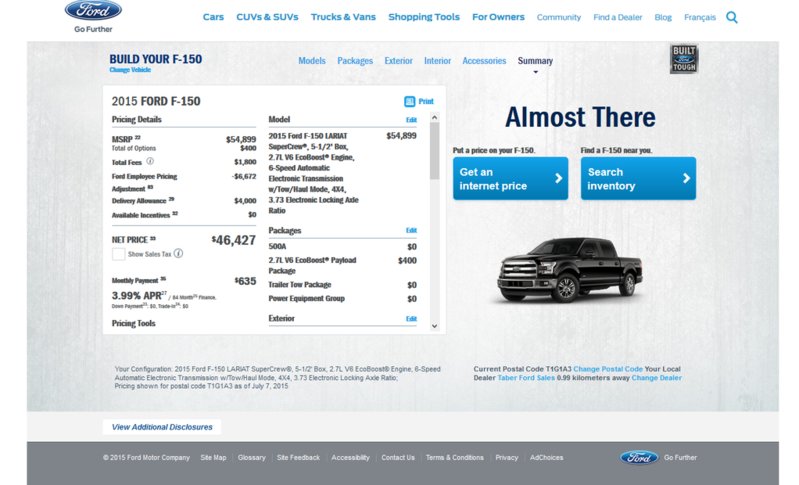Open Site Map footer link
The image size is (799, 485).
point(213,457)
